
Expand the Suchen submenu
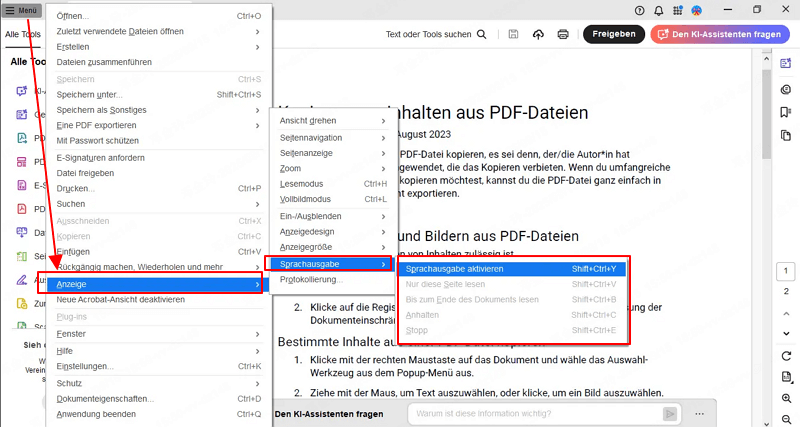(x=158, y=204)
